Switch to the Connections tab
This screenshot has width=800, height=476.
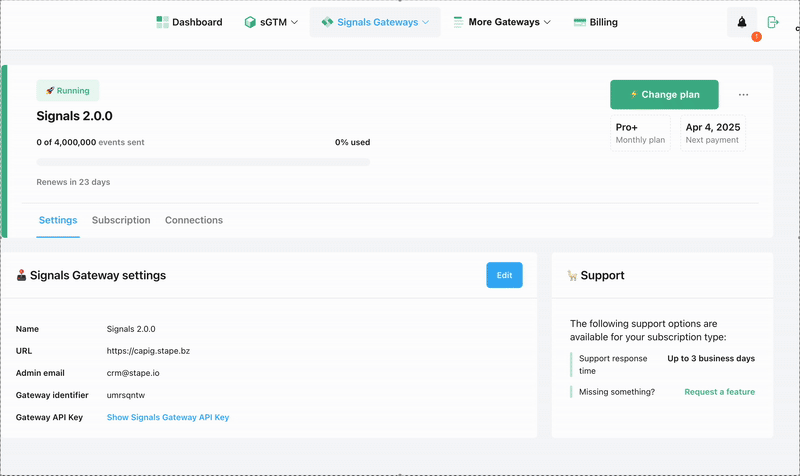(194, 220)
